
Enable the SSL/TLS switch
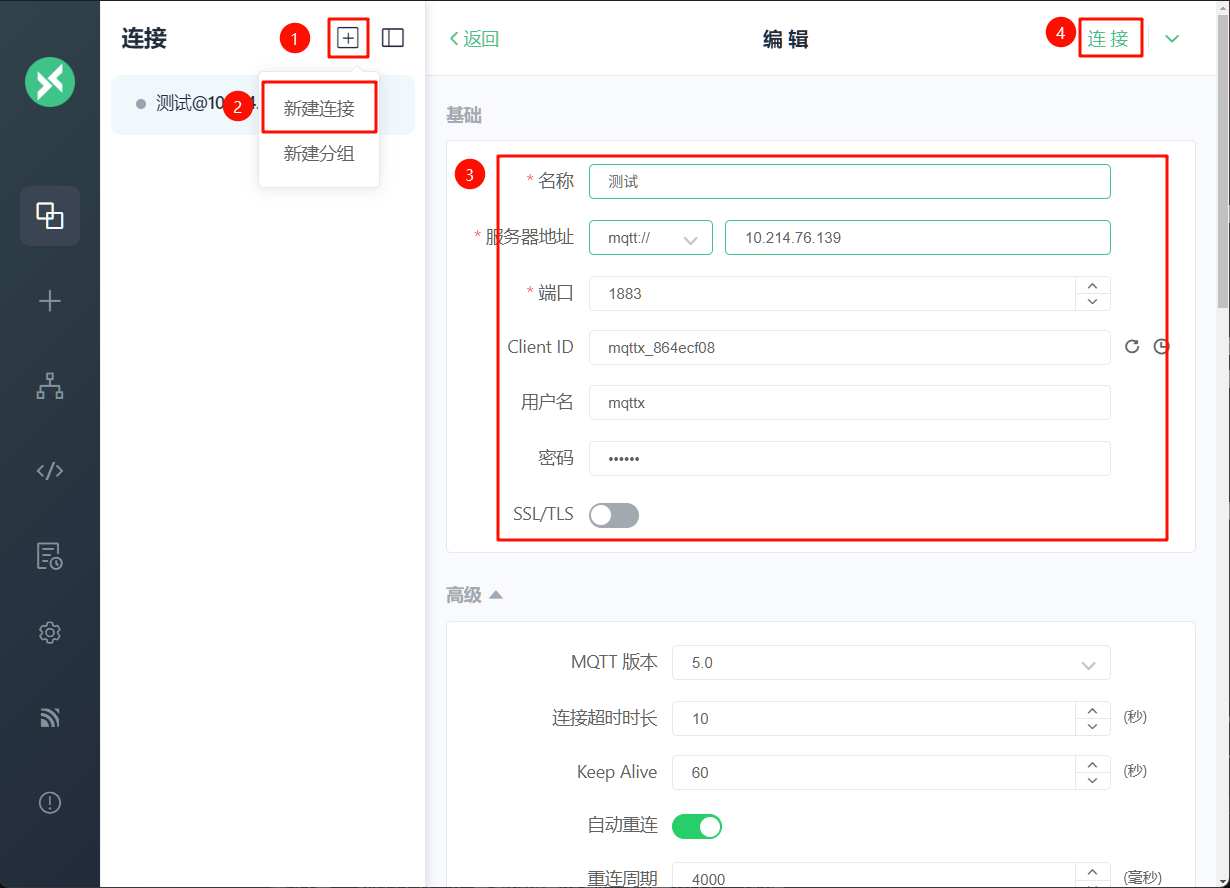point(614,515)
